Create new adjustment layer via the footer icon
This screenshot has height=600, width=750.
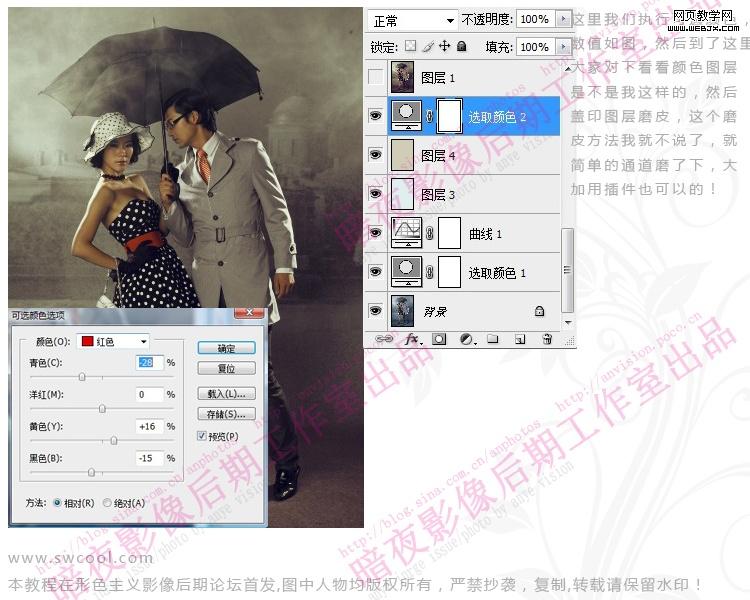[467, 339]
